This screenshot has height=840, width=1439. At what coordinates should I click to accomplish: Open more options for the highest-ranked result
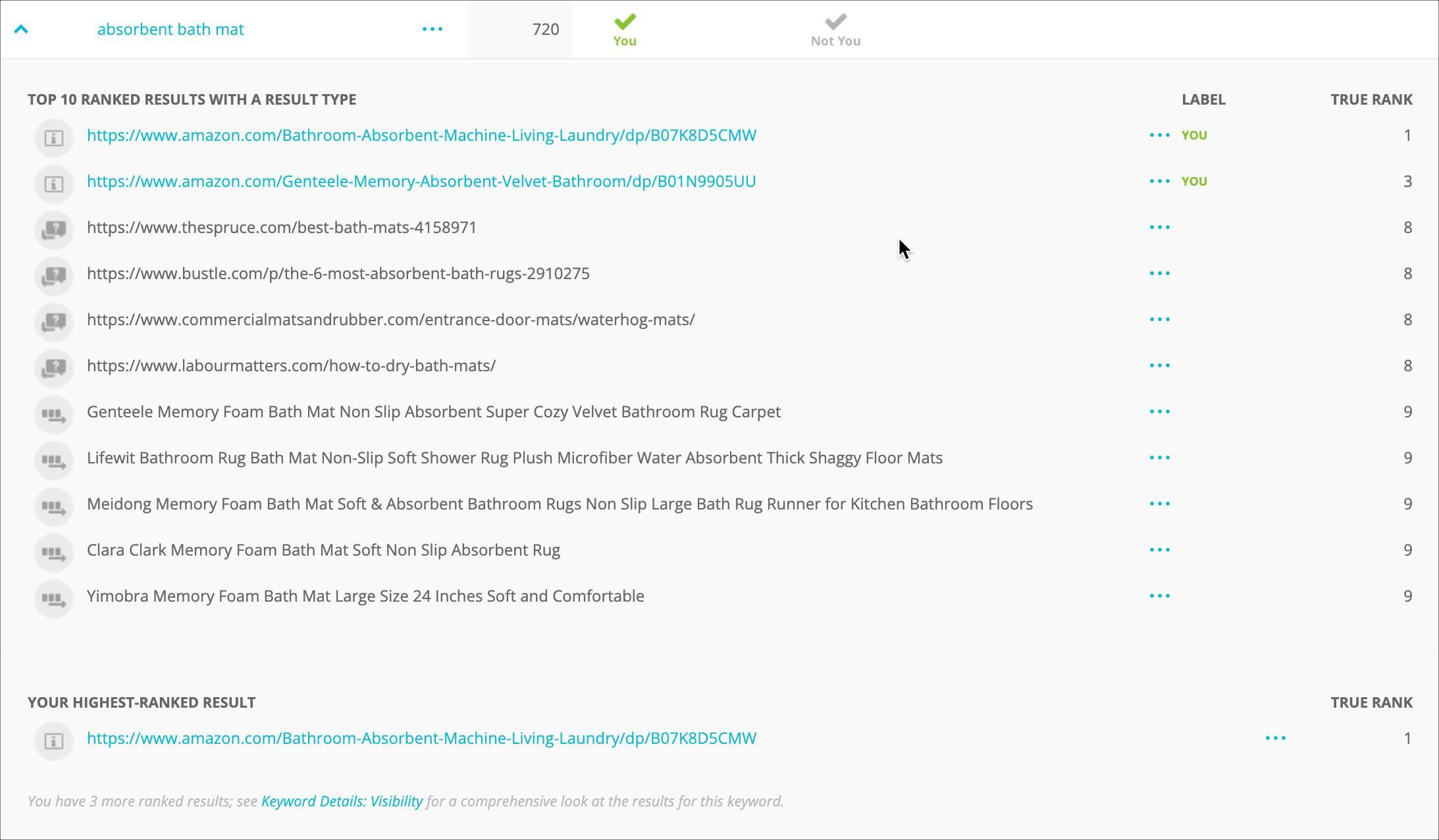click(x=1276, y=738)
